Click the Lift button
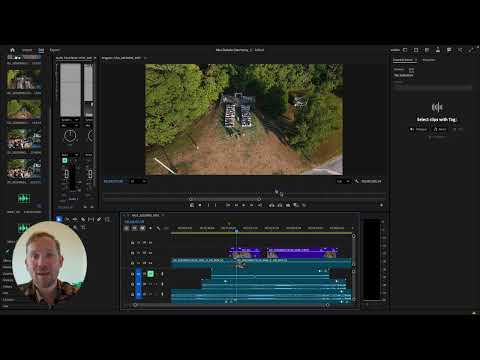The height and width of the screenshot is (360, 480). (272, 205)
